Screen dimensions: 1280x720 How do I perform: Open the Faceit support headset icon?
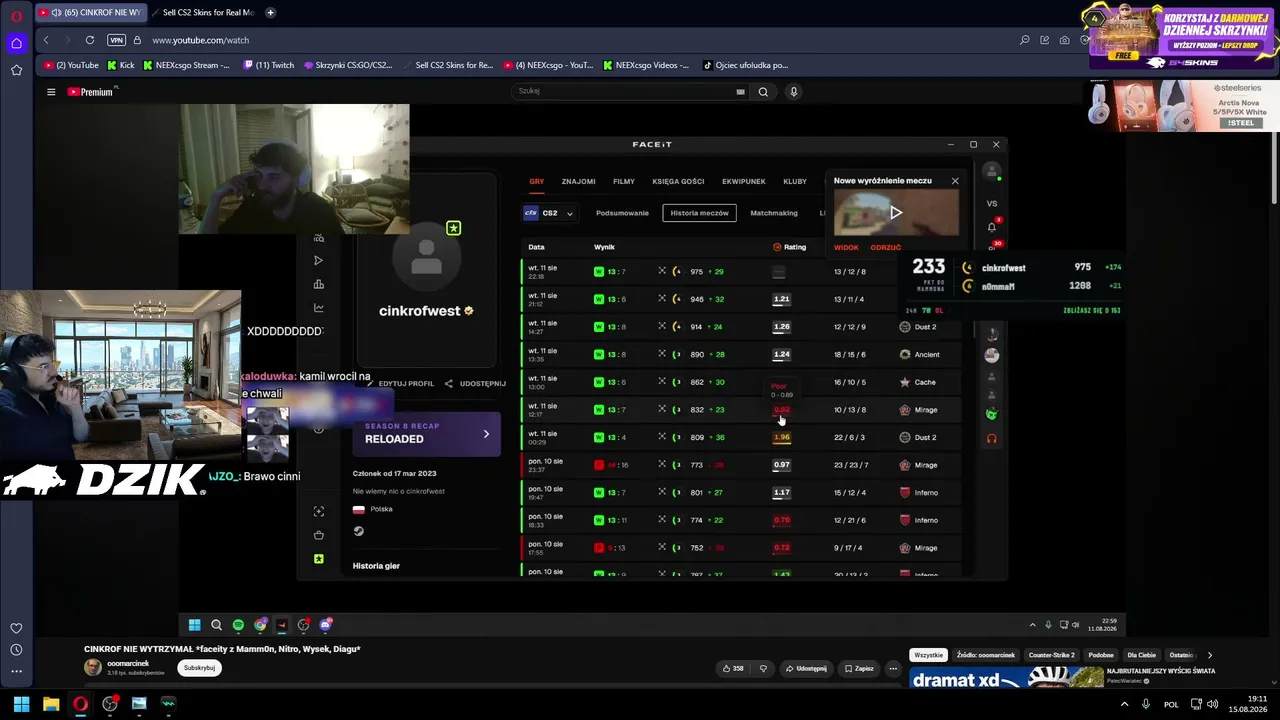coord(992,438)
